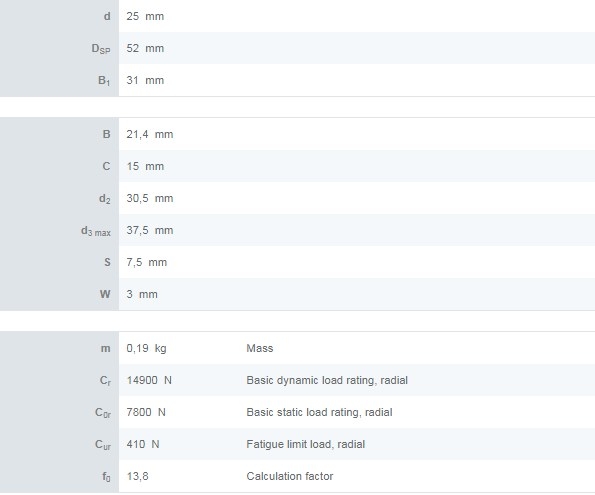
Task: Click the B1 31 mm value
Action: tap(145, 80)
